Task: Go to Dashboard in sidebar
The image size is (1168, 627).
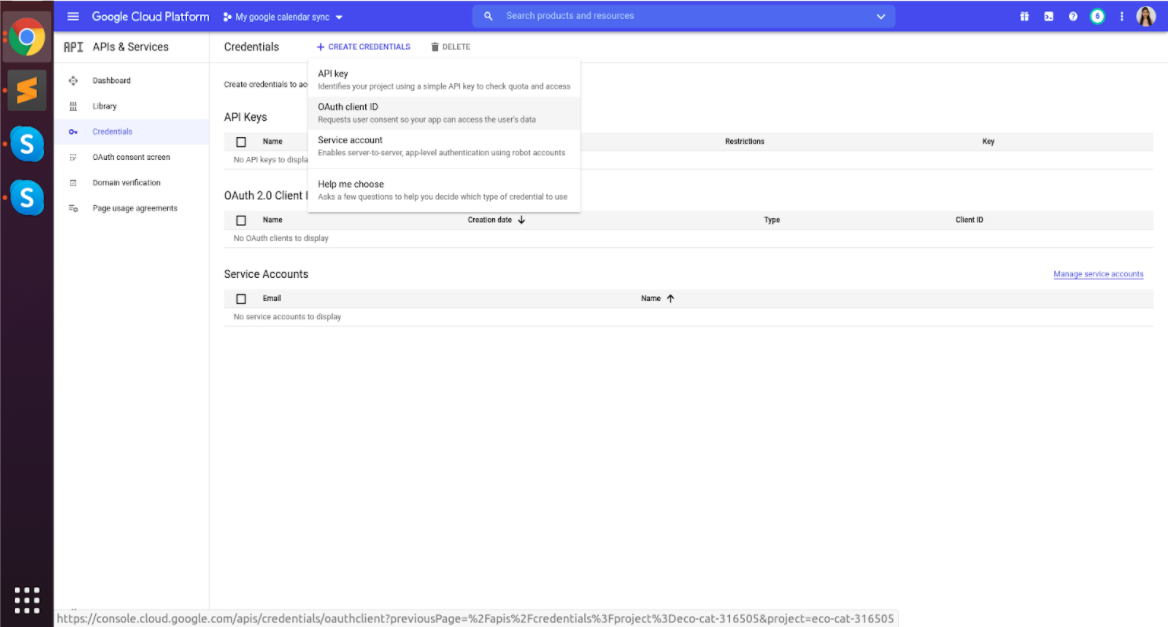Action: tap(111, 80)
